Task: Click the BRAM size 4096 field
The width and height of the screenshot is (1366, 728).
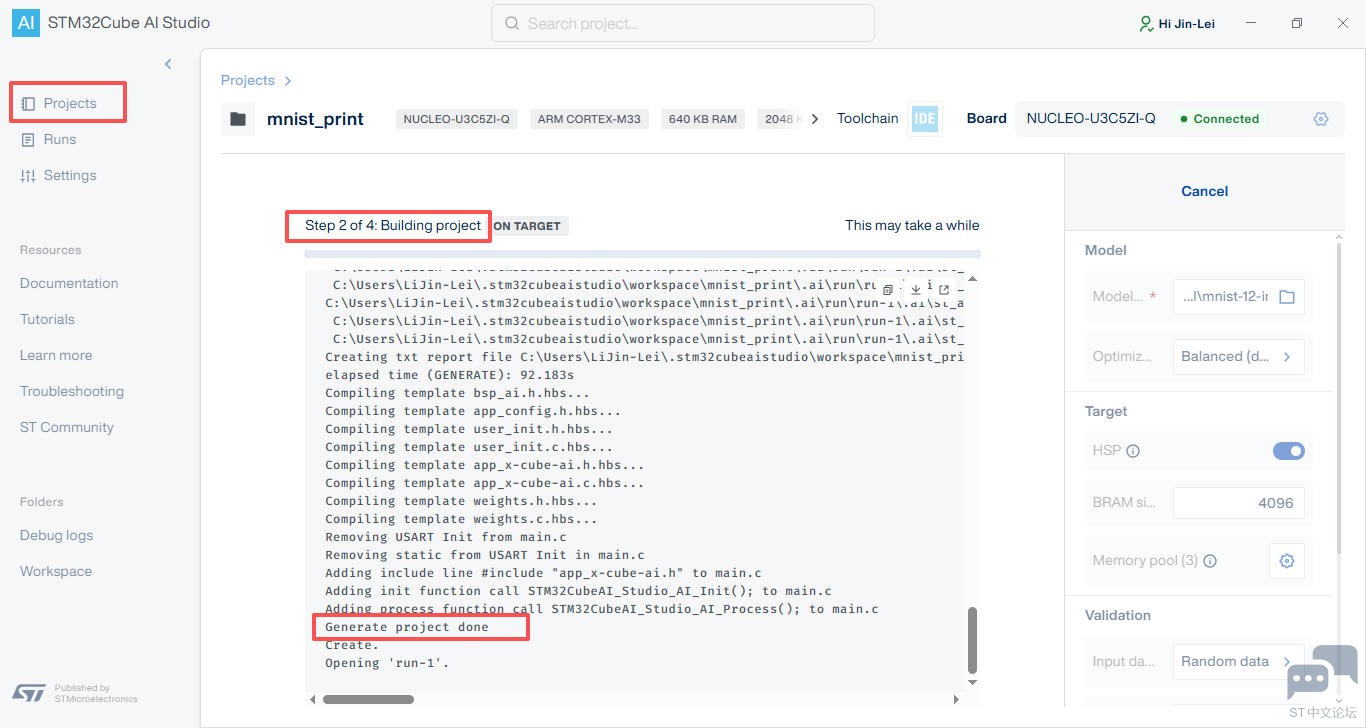Action: [x=1238, y=503]
